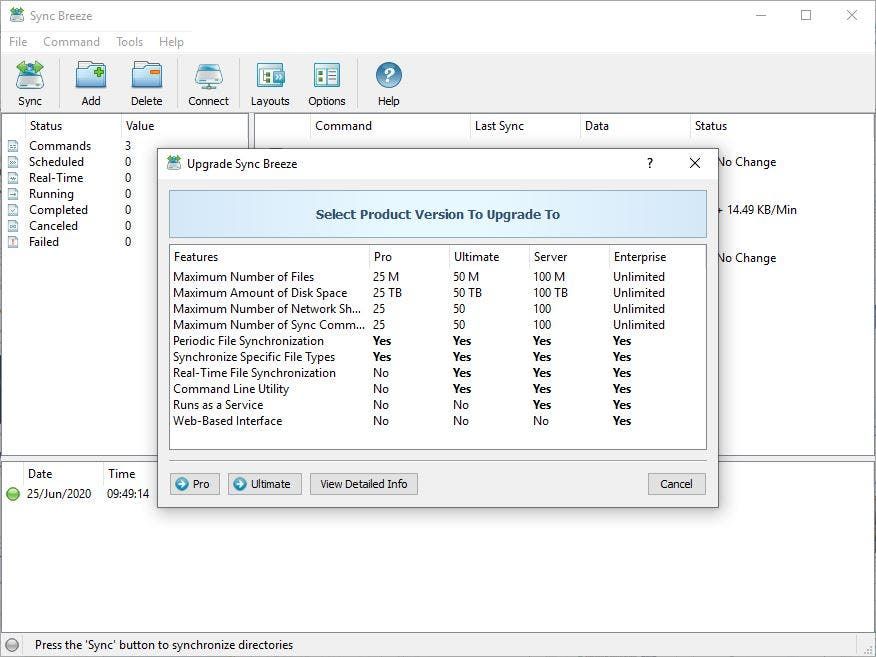Click the 25/Jun/2020 log date entry
Viewport: 876px width, 657px height.
(x=59, y=494)
